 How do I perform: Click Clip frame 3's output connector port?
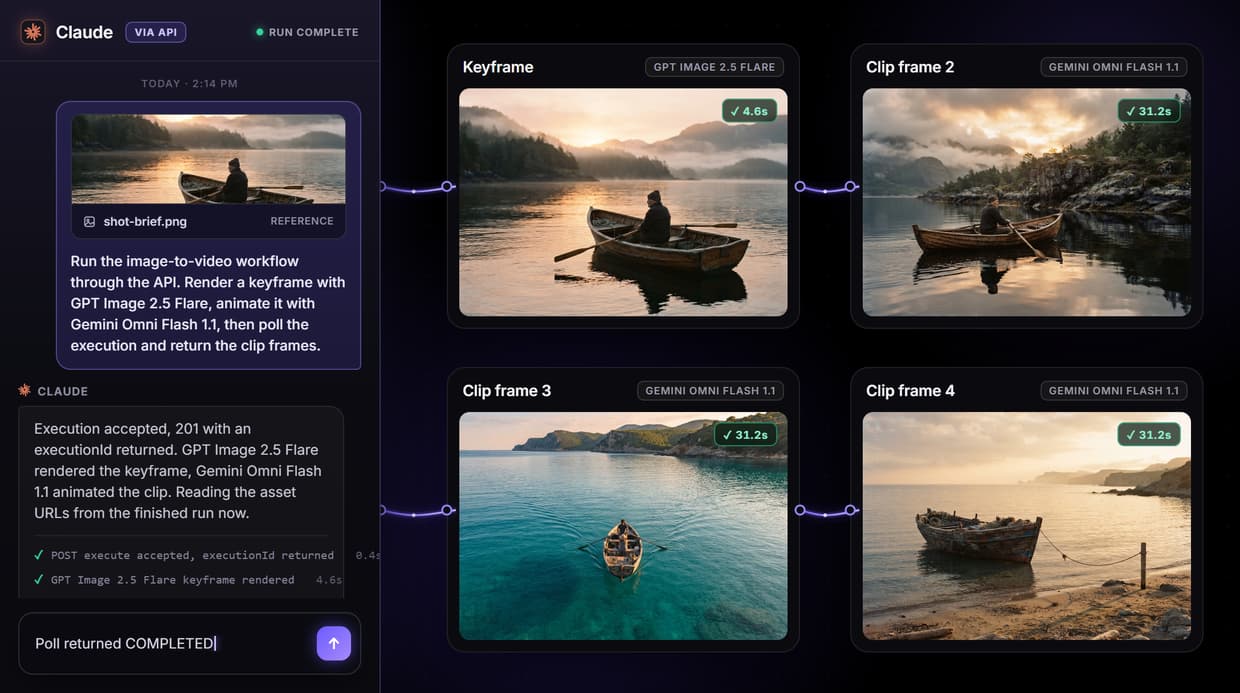tap(800, 510)
